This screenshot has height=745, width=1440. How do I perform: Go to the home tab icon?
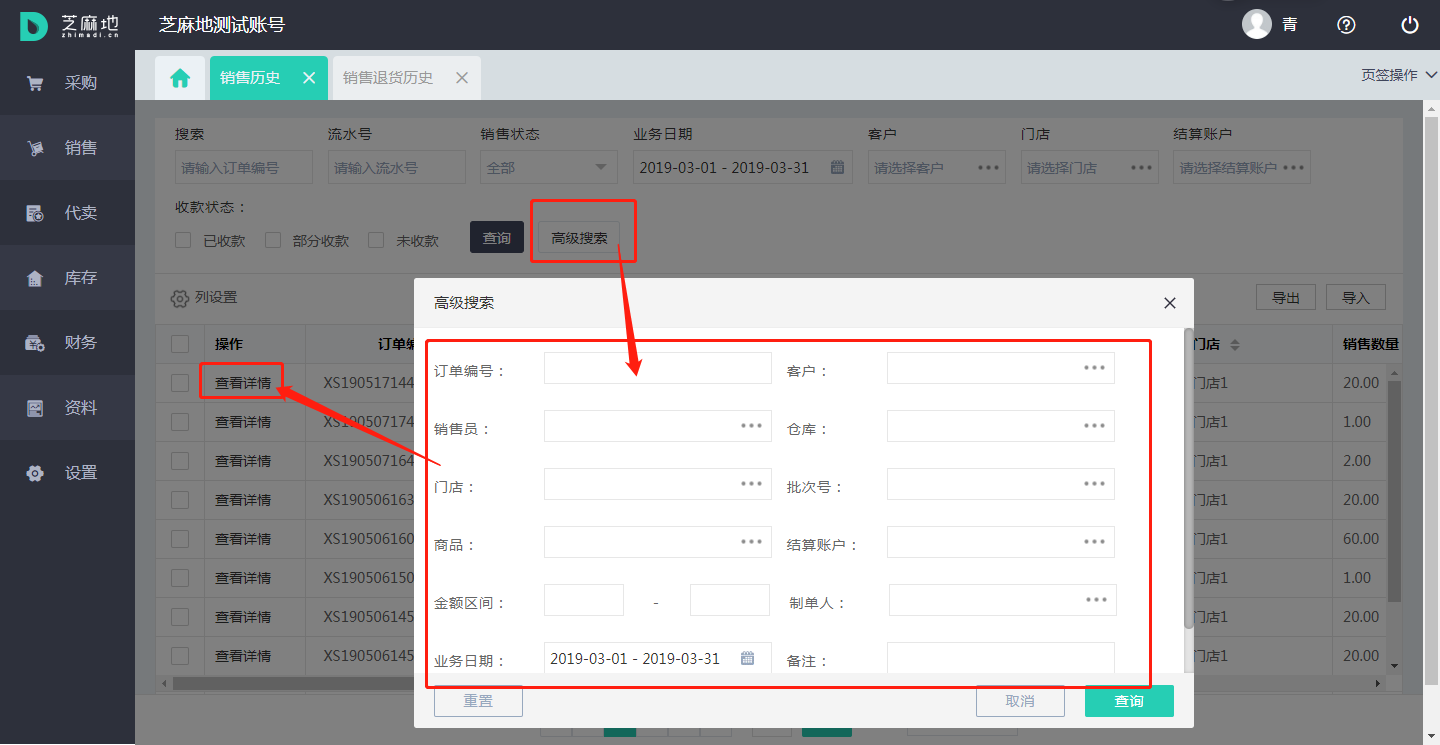(x=180, y=78)
